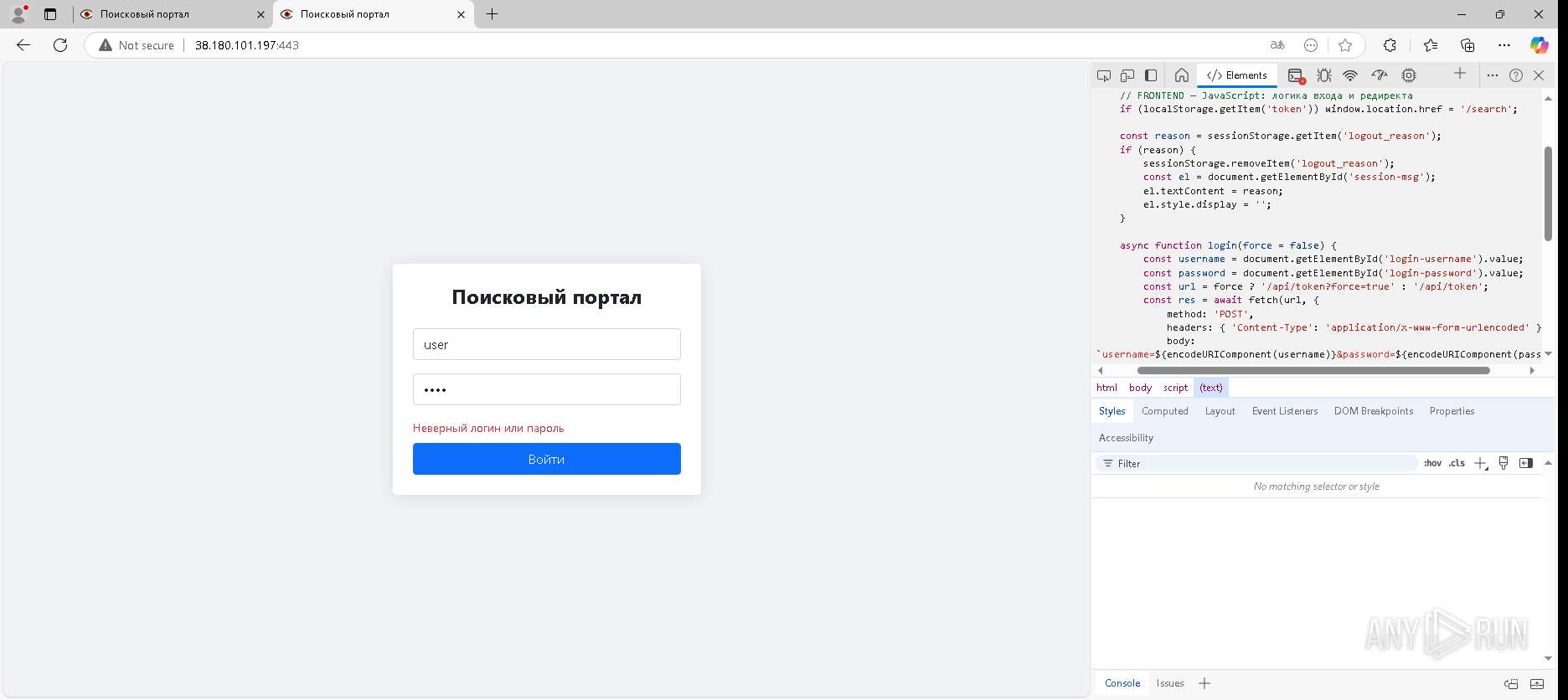This screenshot has height=700, width=1568.
Task: Click the vertical scrollbar in Elements pane
Action: pos(1548,193)
